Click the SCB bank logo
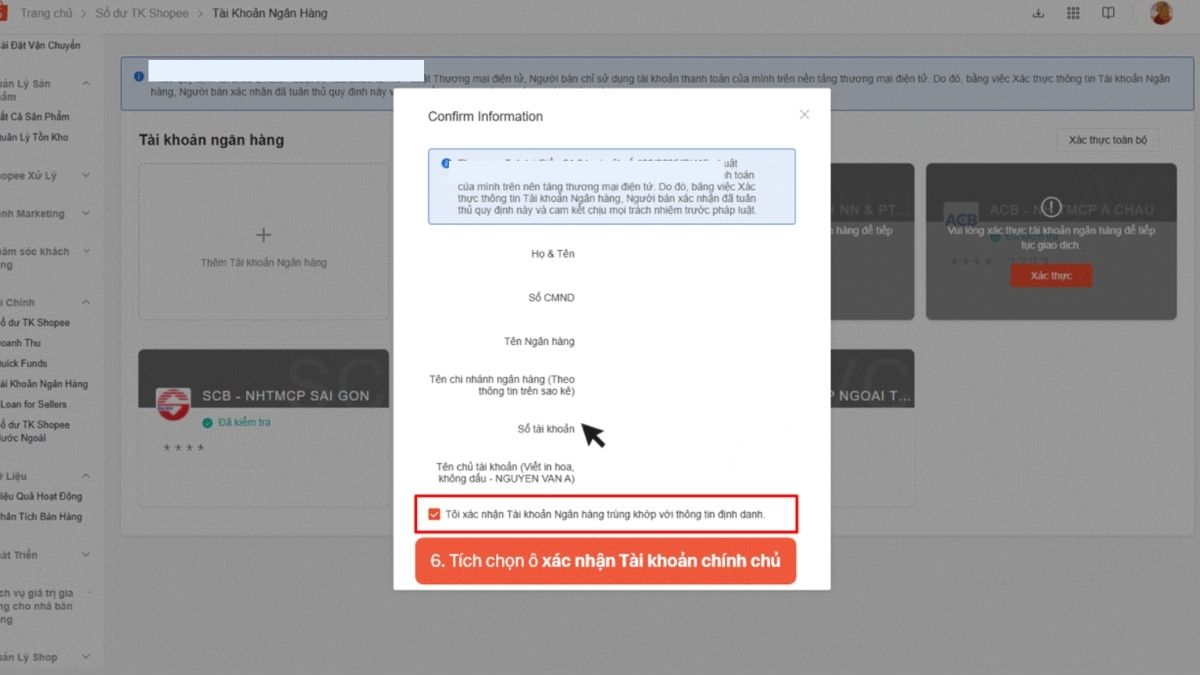Image resolution: width=1200 pixels, height=675 pixels. 173,403
